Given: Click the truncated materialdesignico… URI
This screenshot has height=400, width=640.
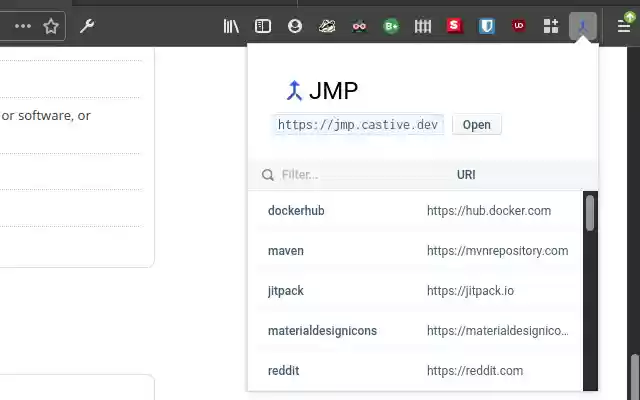Looking at the screenshot, I should [498, 331].
